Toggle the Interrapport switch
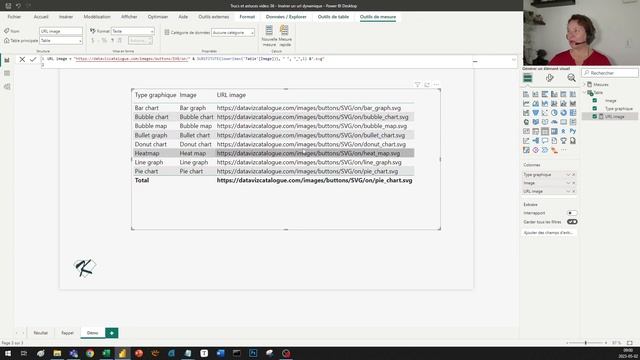 tap(572, 213)
